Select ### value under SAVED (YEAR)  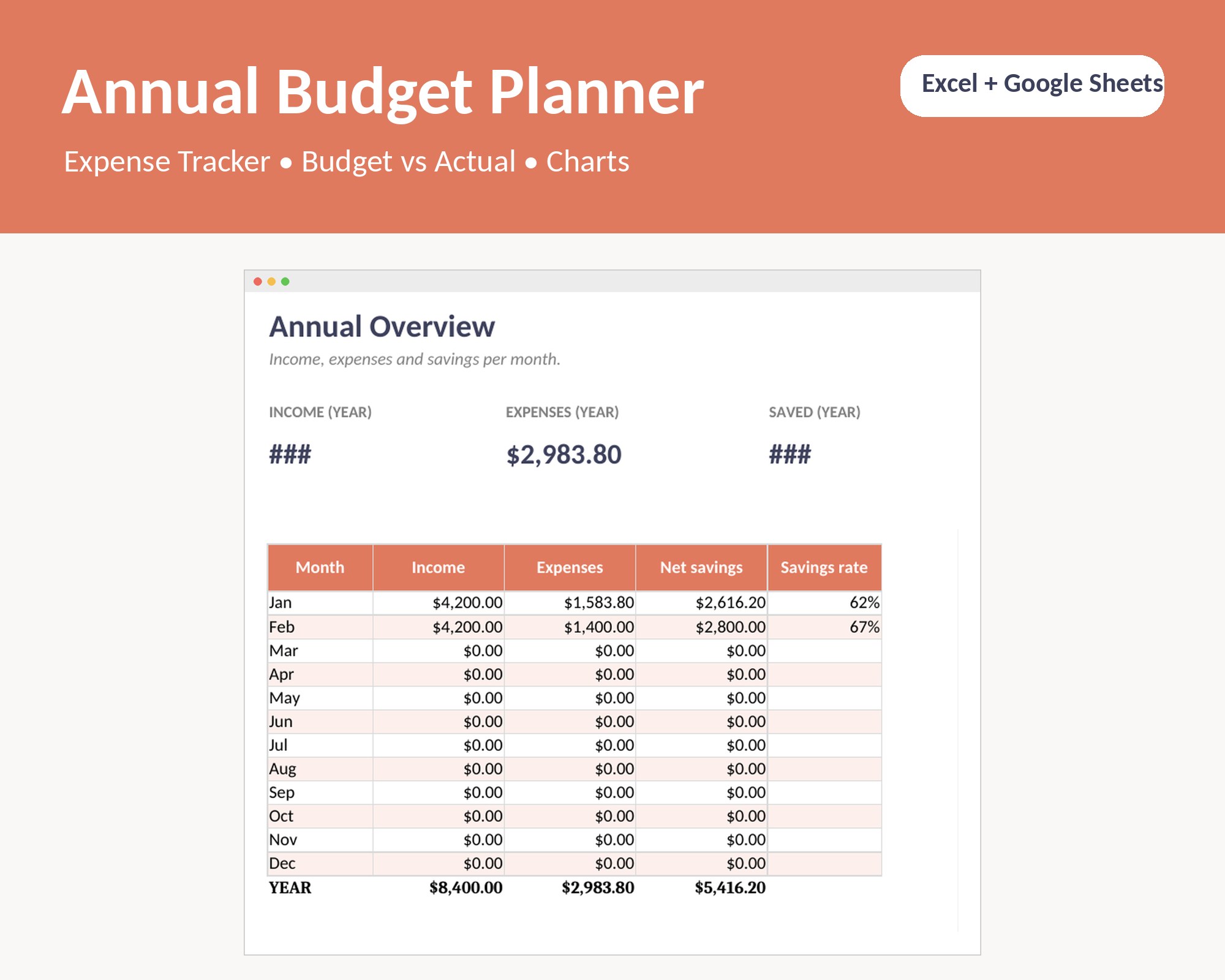[790, 454]
